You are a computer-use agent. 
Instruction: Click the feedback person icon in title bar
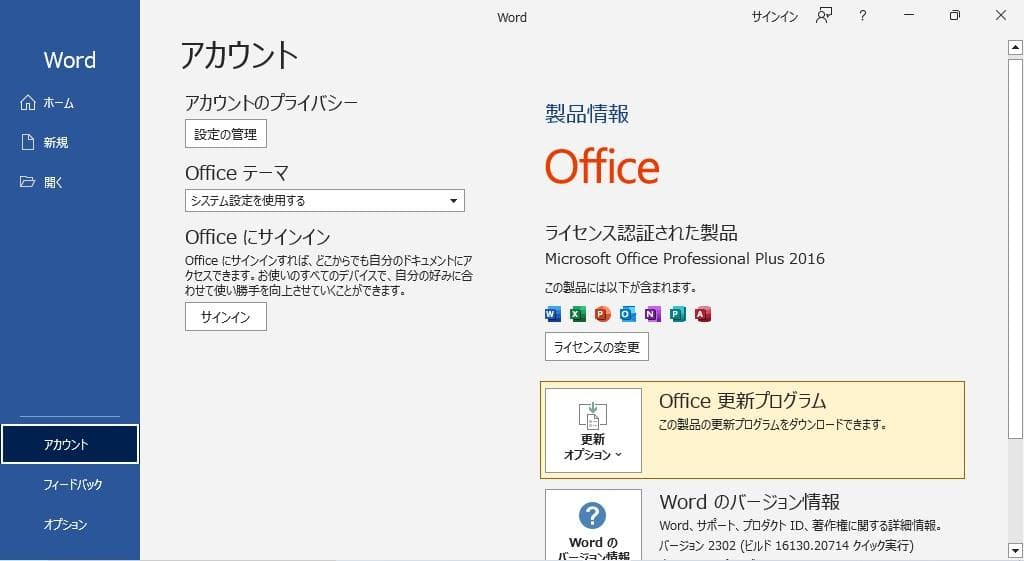coord(824,16)
